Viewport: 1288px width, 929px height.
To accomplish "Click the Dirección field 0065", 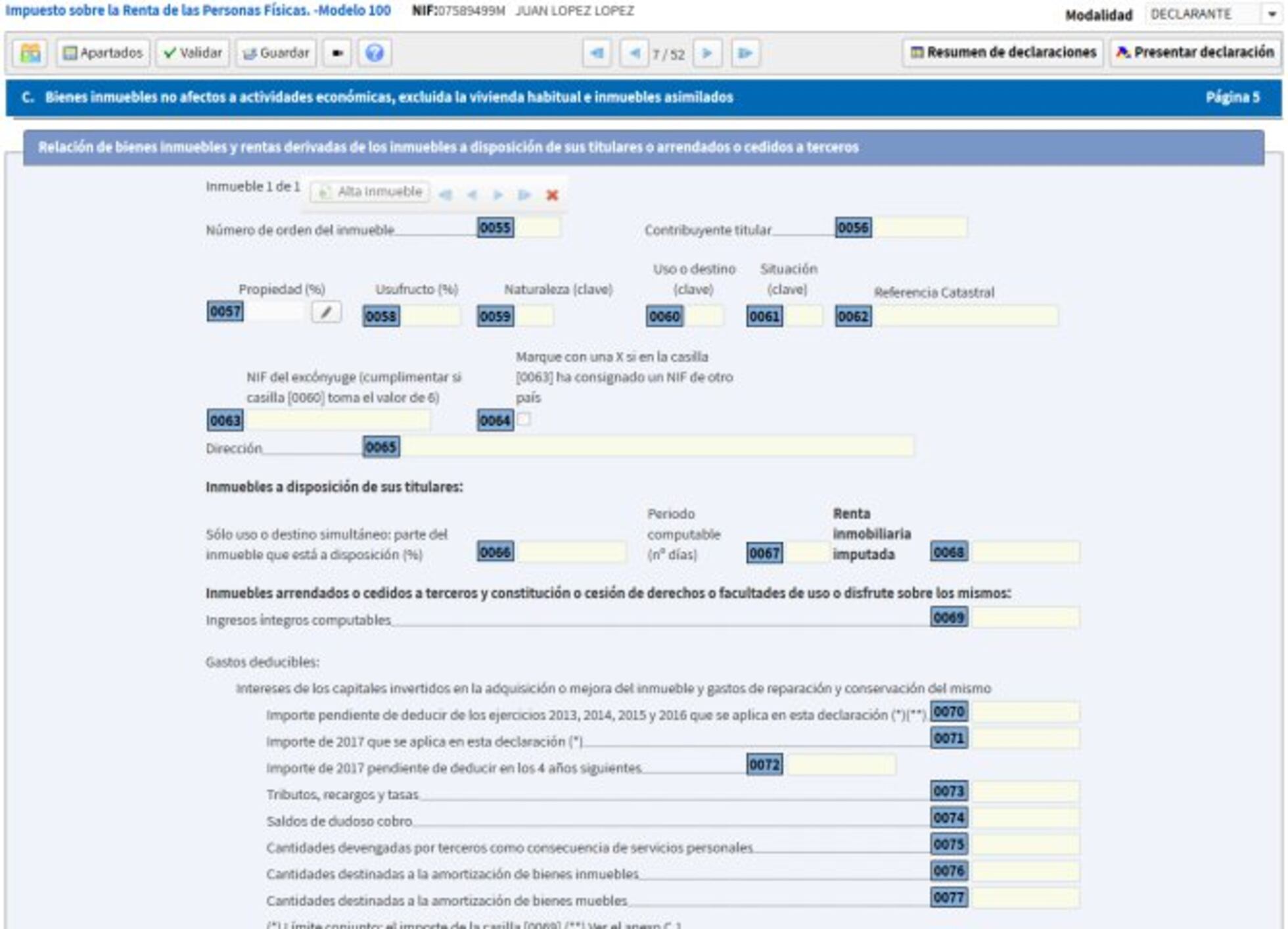I will [x=657, y=447].
